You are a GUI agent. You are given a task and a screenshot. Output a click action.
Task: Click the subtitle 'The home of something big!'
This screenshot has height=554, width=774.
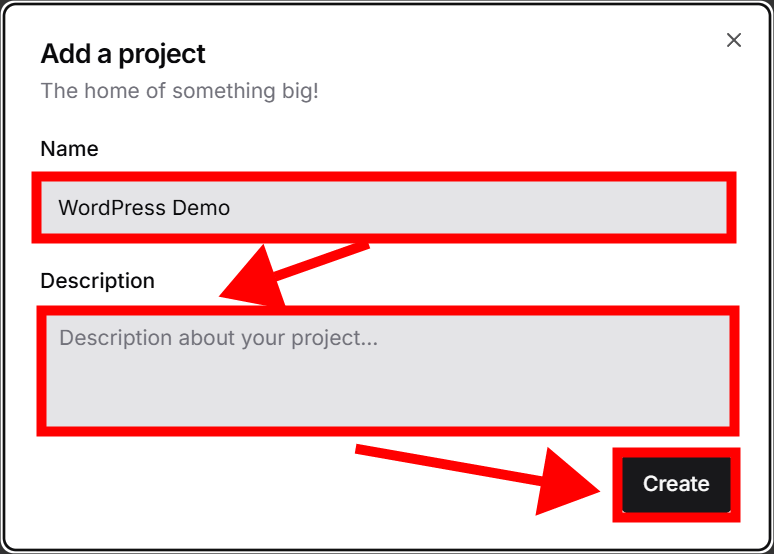click(179, 91)
